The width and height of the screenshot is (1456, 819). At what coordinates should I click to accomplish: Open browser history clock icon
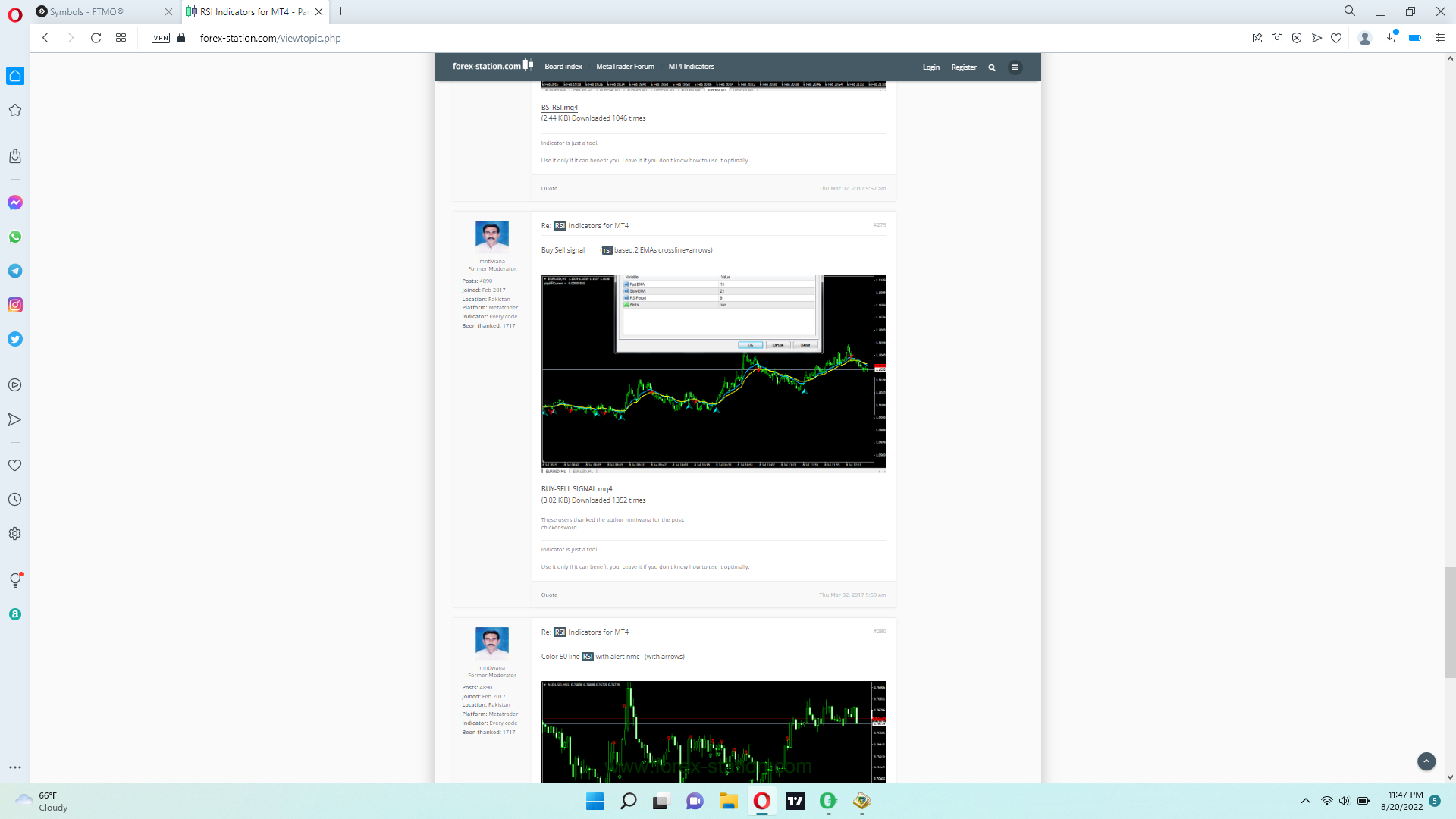15,500
